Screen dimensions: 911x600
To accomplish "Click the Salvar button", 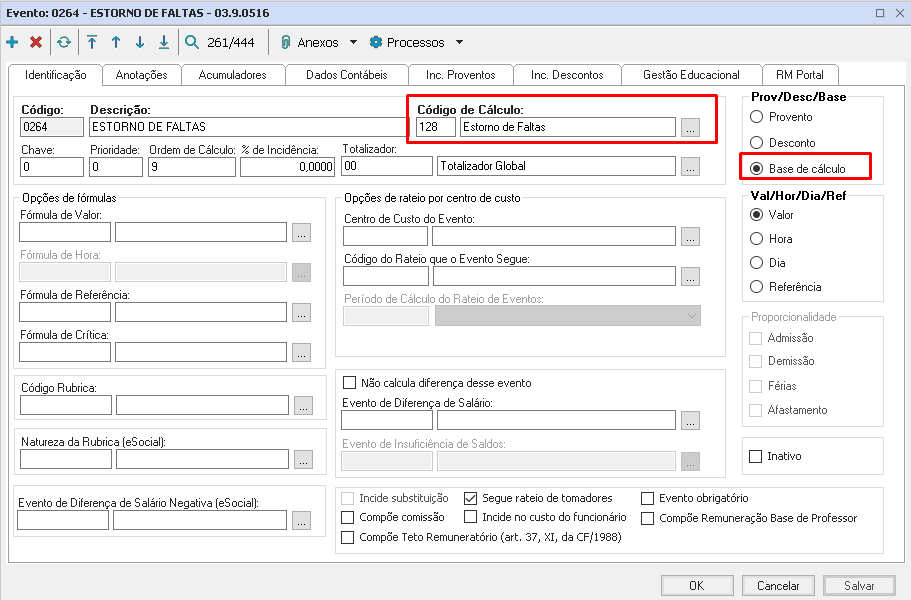I will click(859, 585).
